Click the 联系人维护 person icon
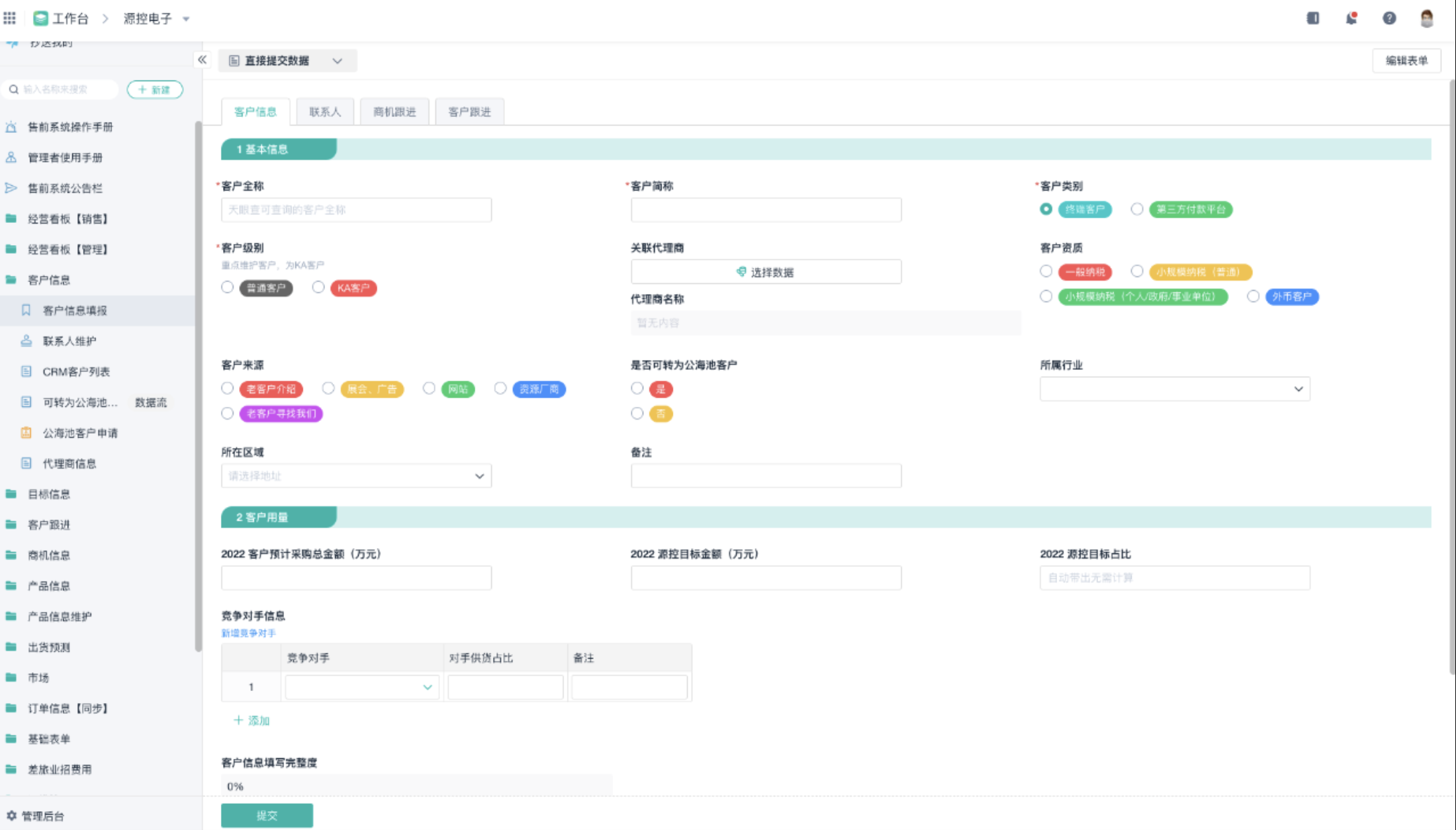This screenshot has height=830, width=1456. click(26, 340)
